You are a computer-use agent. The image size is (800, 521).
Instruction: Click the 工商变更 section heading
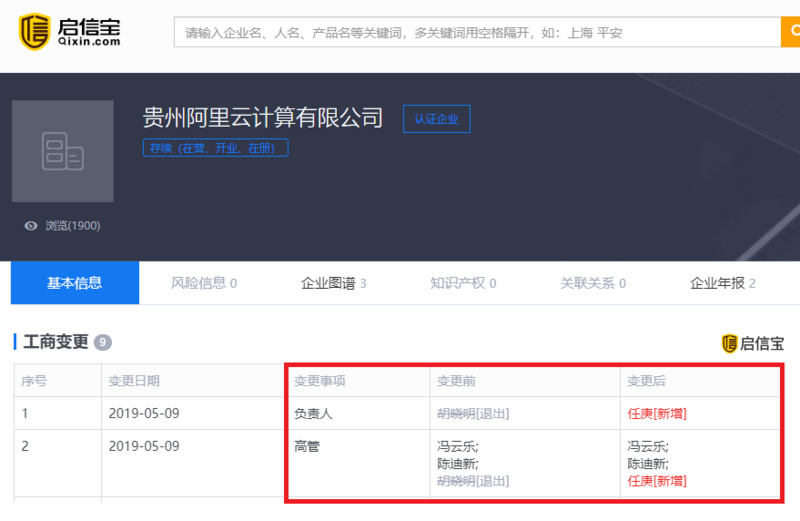pyautogui.click(x=56, y=342)
